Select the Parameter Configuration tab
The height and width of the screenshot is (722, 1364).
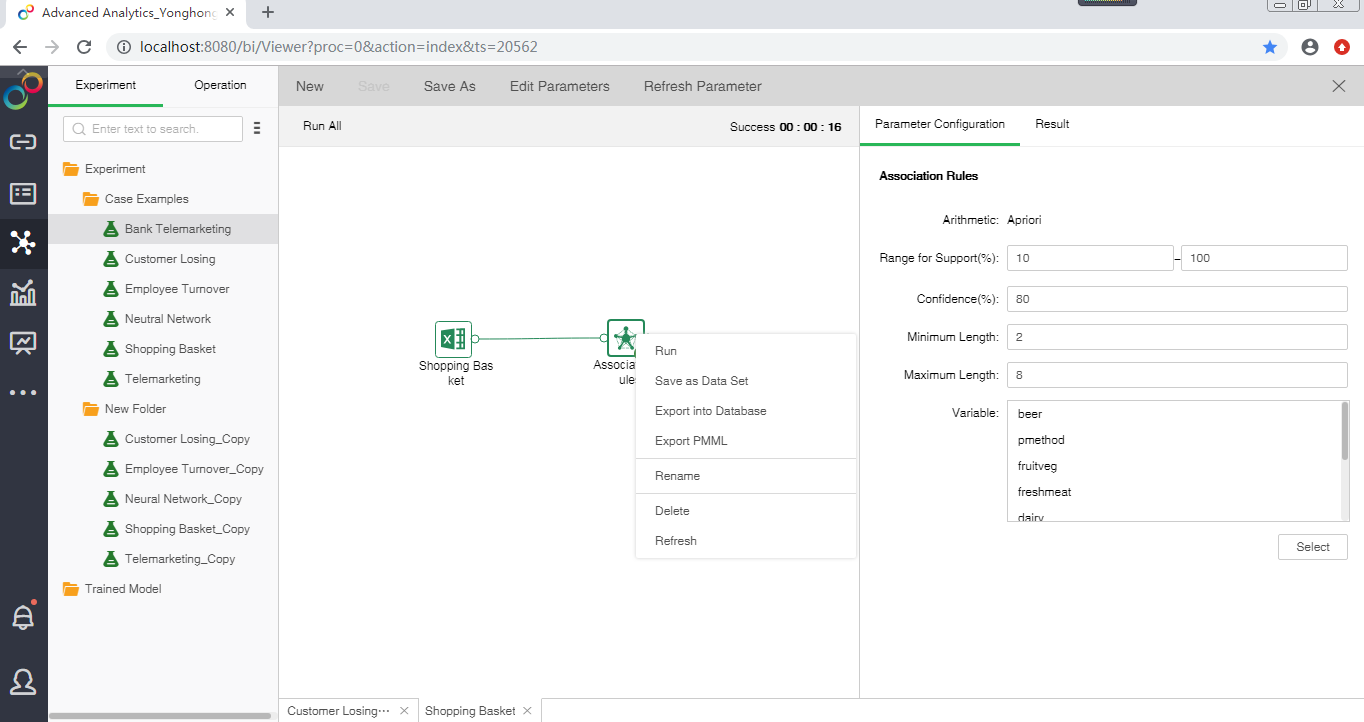tap(940, 124)
